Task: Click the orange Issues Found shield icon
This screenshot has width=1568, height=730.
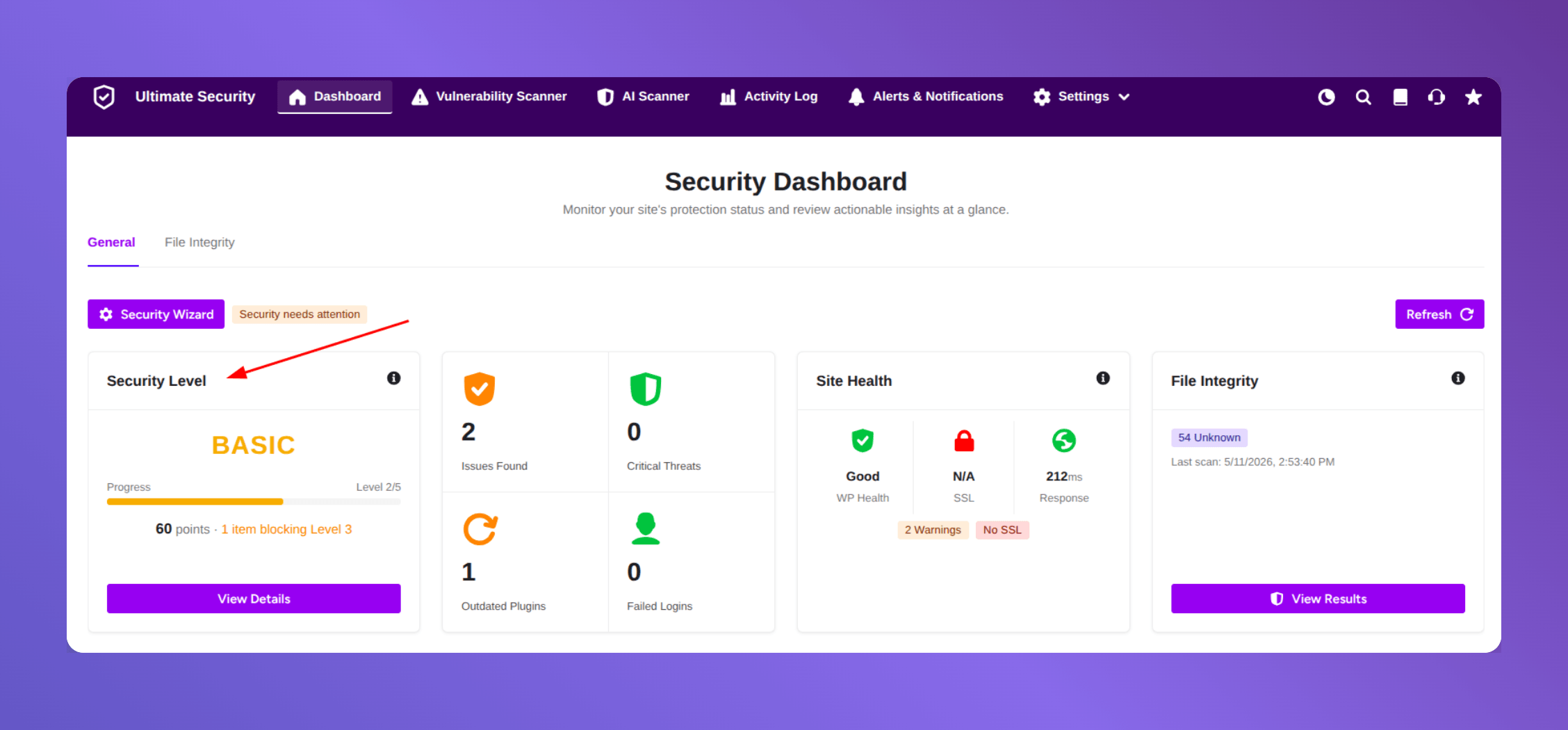Action: [x=480, y=389]
